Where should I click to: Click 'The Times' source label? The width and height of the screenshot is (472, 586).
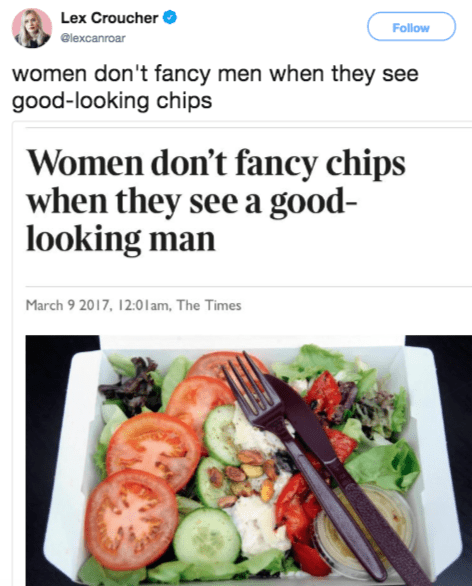click(209, 305)
